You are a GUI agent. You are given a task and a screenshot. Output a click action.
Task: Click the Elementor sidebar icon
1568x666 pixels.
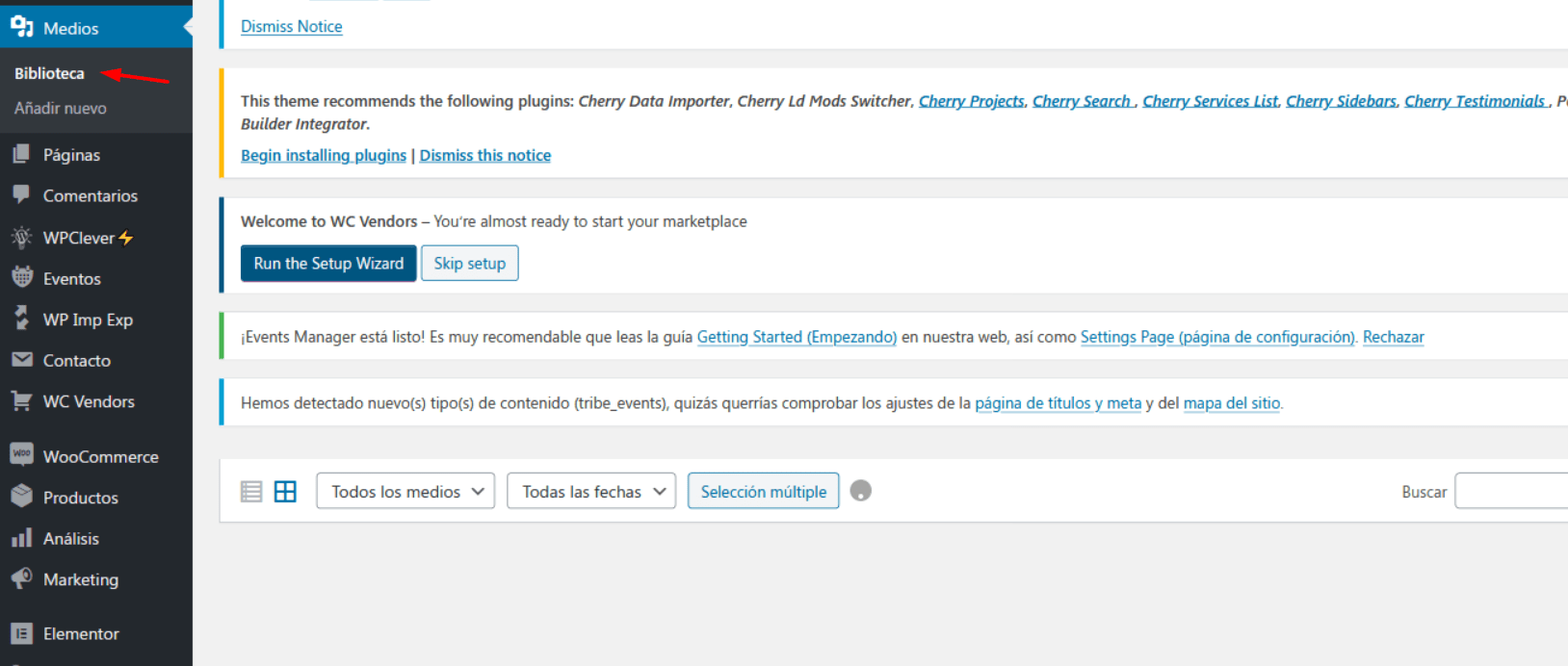point(21,633)
